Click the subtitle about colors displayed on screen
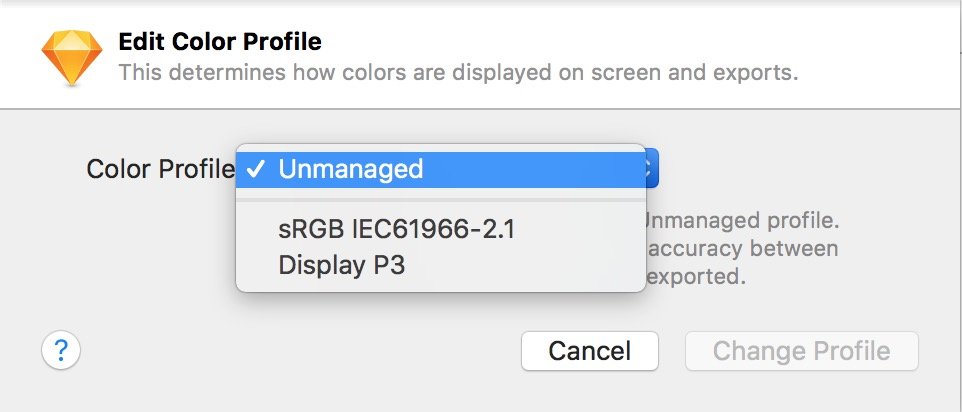962x412 pixels. pos(458,72)
